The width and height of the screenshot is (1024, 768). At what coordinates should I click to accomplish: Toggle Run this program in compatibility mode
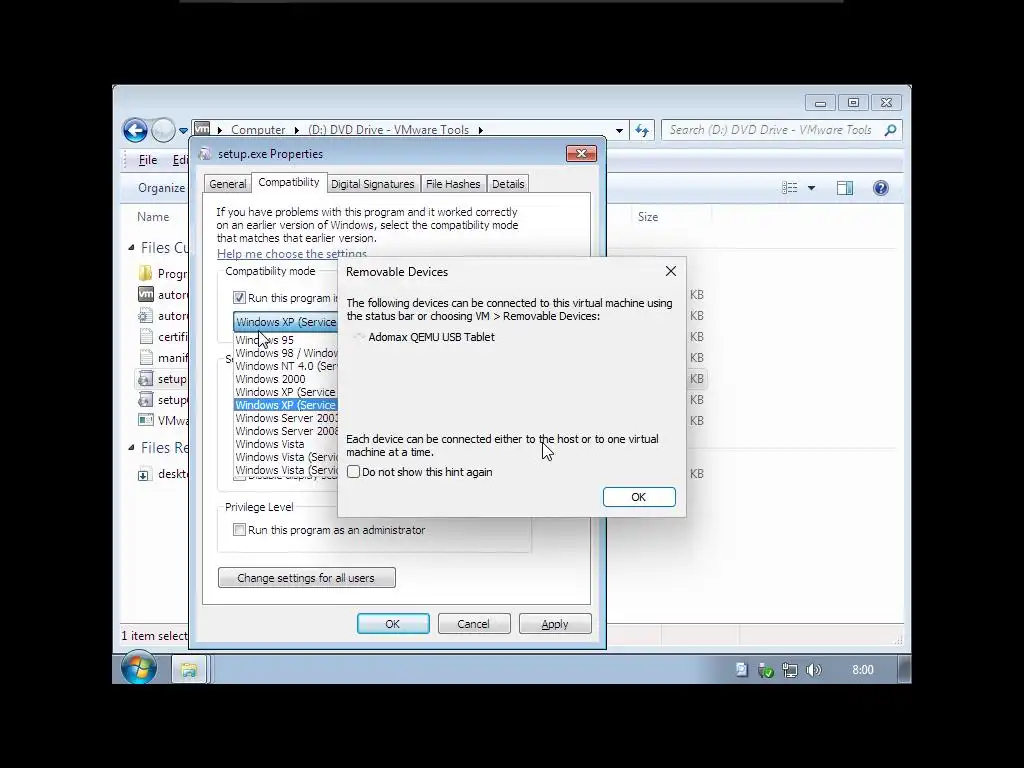[x=240, y=298]
